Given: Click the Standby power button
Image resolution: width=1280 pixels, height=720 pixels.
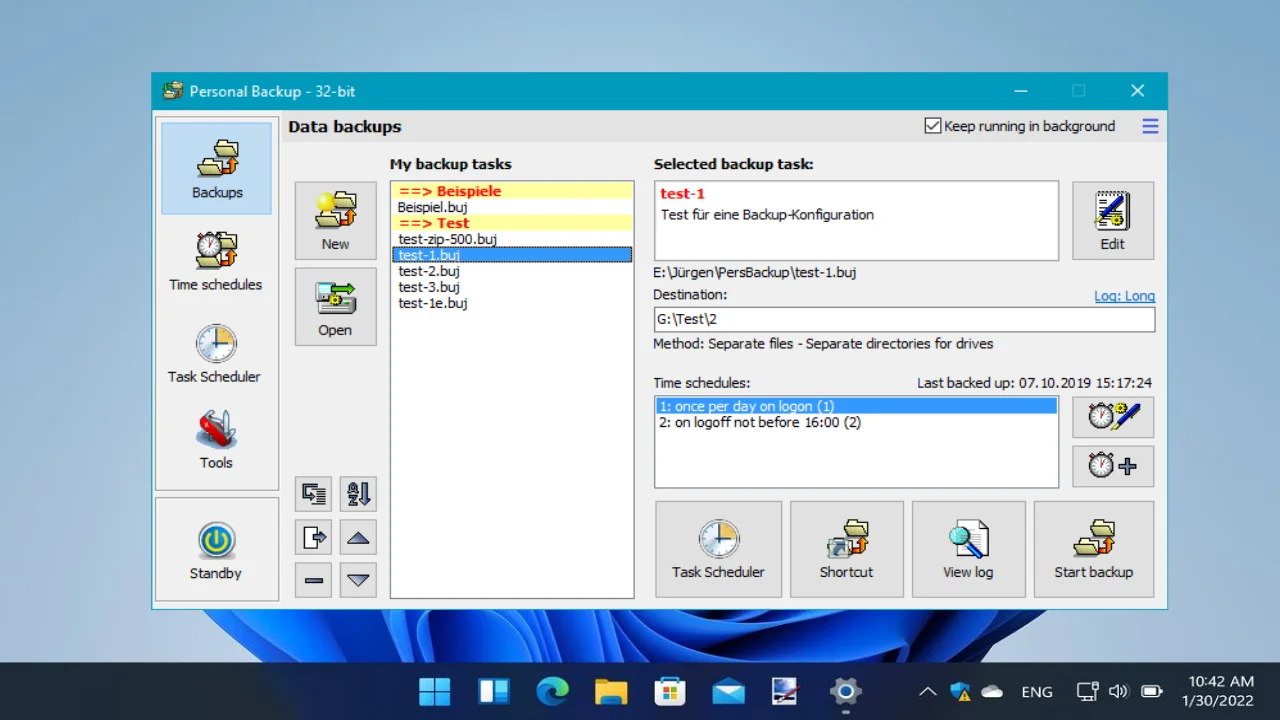Looking at the screenshot, I should click(216, 550).
